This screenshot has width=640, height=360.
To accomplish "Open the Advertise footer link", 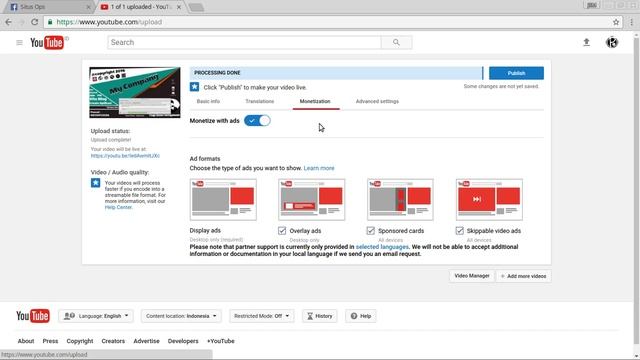I will (146, 341).
